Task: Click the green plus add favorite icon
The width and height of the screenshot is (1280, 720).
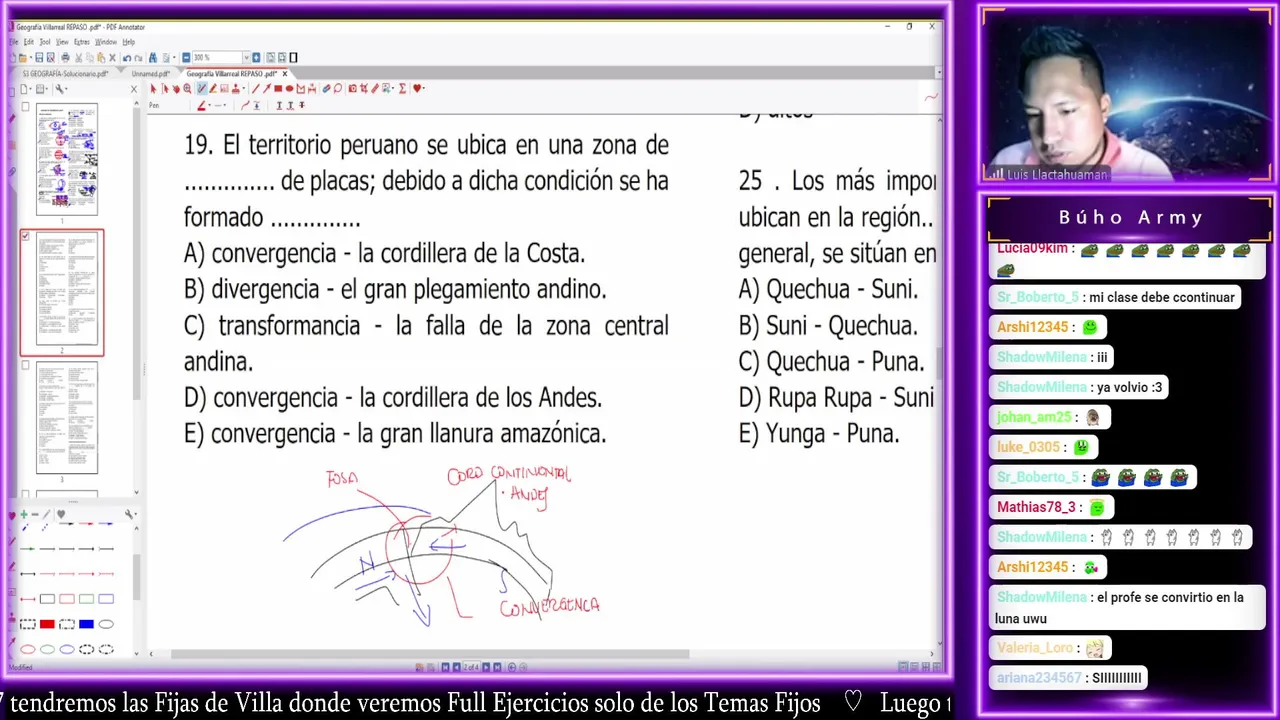Action: coord(24,514)
